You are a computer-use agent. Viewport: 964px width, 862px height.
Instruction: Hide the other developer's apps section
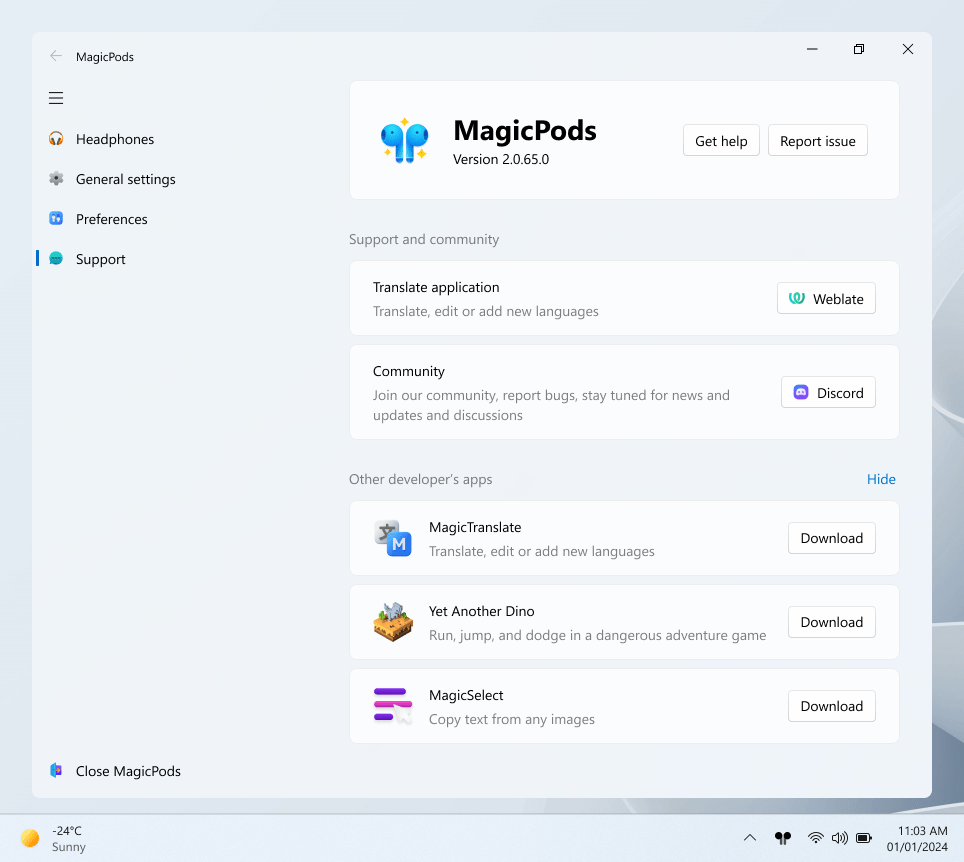(x=881, y=479)
